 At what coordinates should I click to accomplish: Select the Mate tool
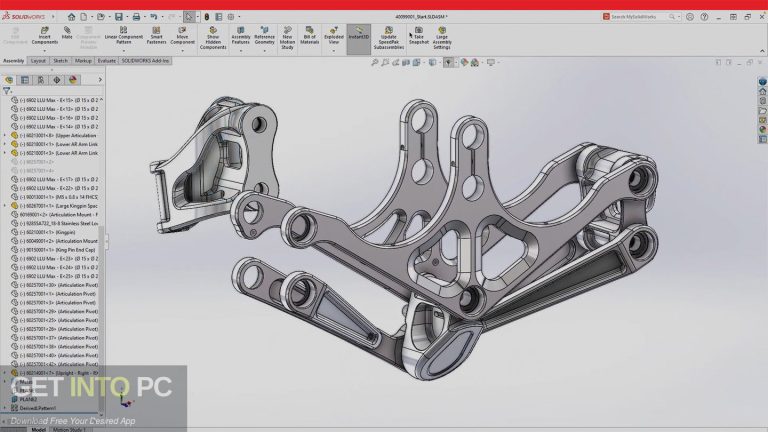coord(67,36)
